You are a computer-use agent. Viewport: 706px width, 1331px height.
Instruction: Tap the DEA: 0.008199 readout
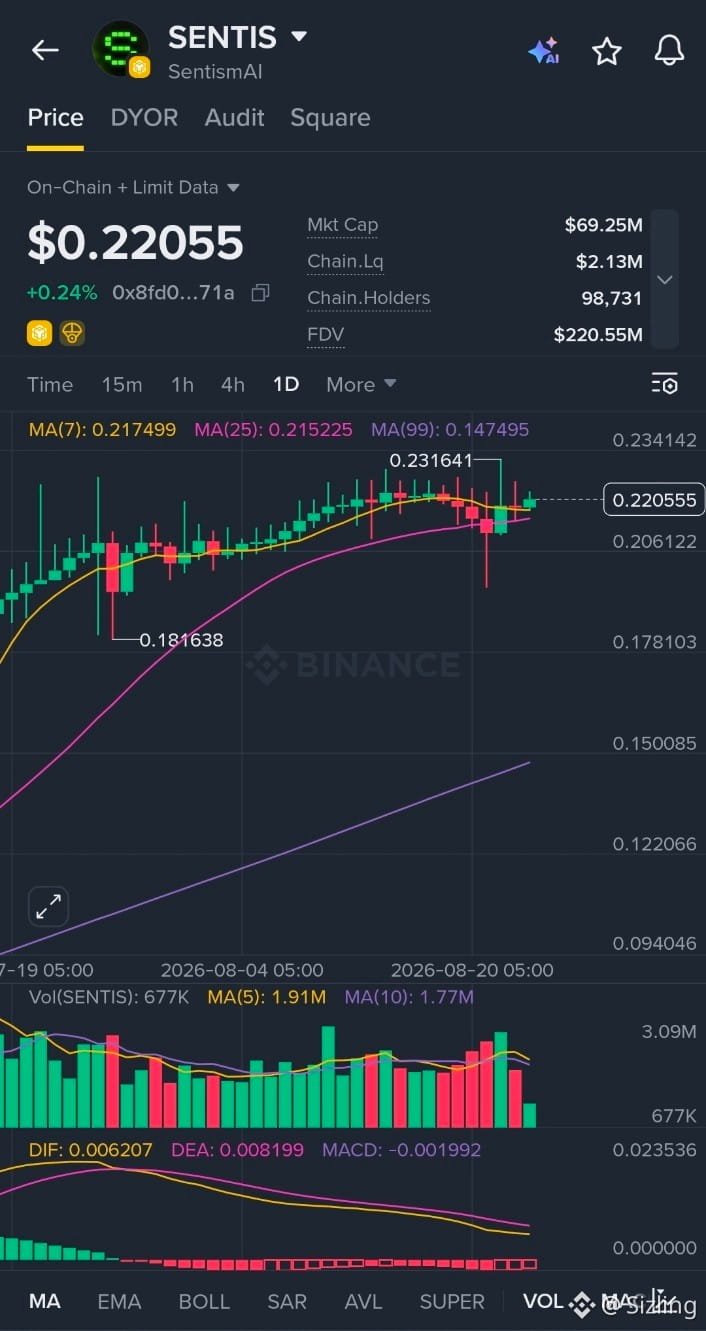pyautogui.click(x=237, y=1150)
